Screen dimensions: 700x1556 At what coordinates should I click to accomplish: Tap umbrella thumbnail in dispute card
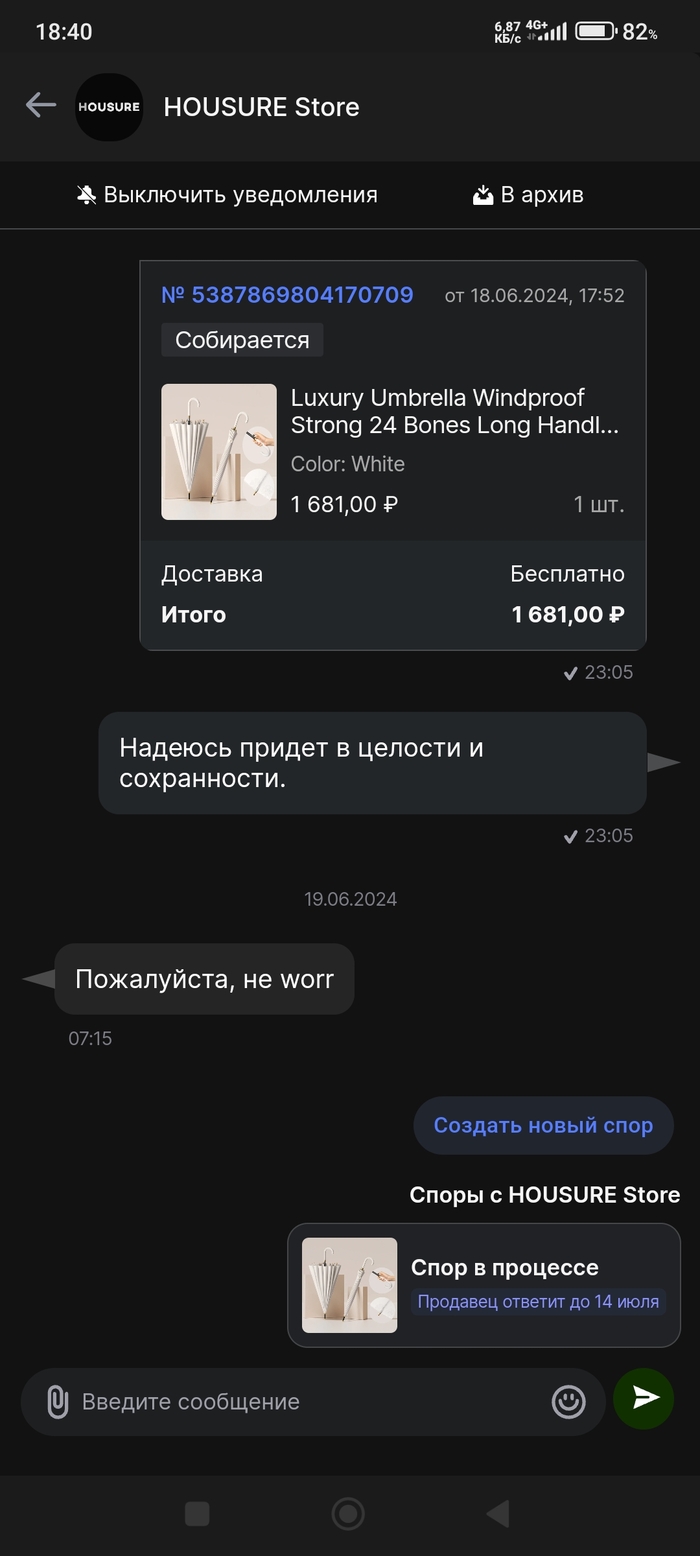tap(349, 1285)
